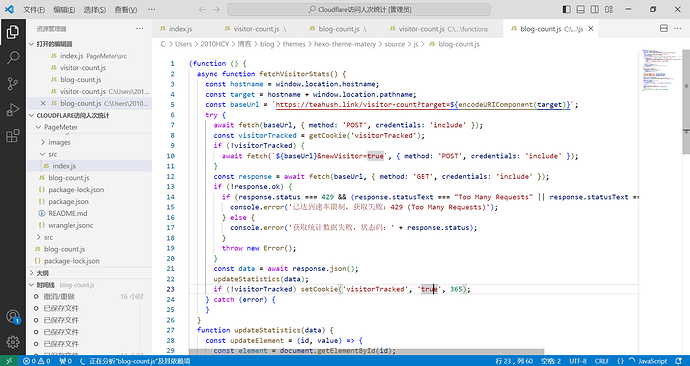
Task: Change the CRLF line ending selector
Action: 602,361
